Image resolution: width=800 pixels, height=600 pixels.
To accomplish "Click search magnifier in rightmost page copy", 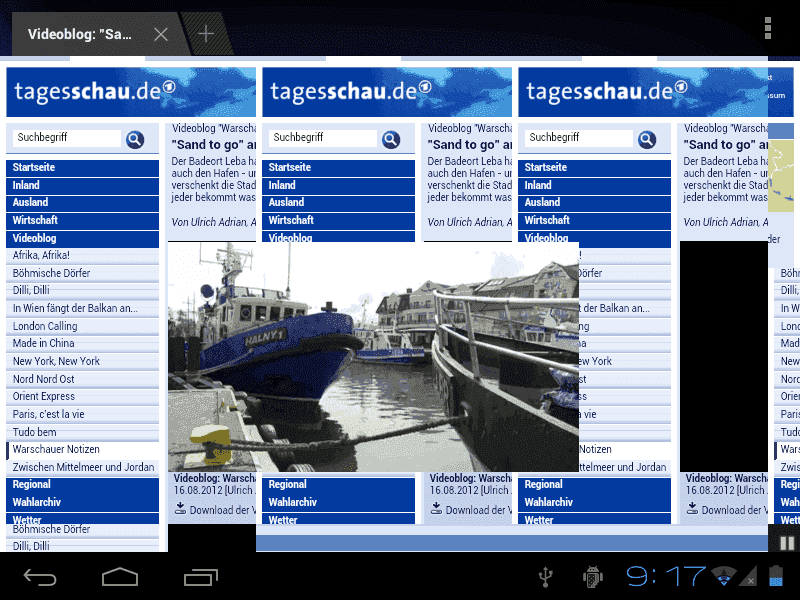I will point(647,139).
